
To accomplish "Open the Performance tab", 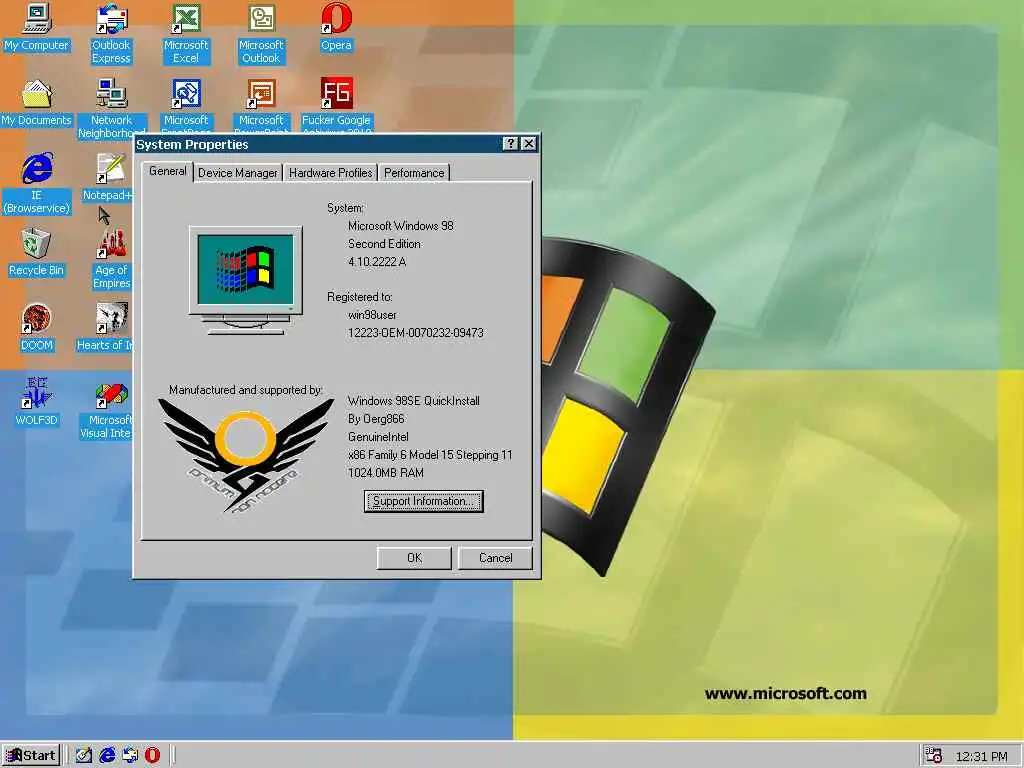I will point(414,172).
